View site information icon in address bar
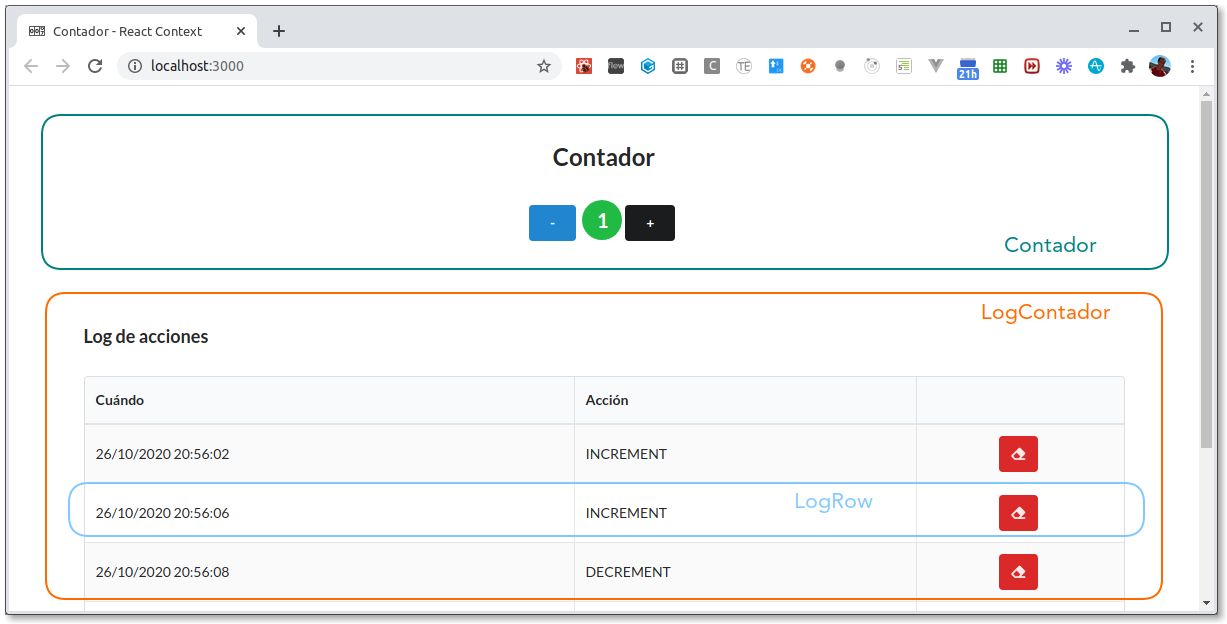The image size is (1227, 624). pyautogui.click(x=135, y=66)
